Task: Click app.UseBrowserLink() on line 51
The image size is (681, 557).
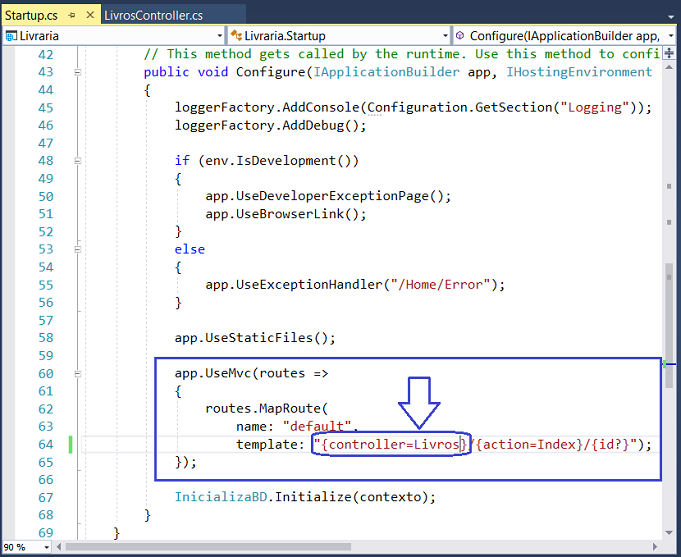Action: point(285,214)
